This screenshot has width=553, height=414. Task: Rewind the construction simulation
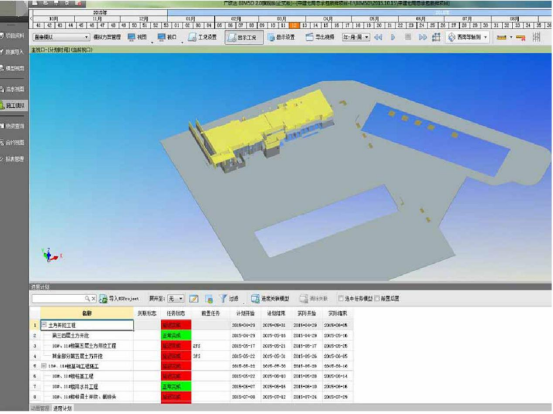pos(378,37)
